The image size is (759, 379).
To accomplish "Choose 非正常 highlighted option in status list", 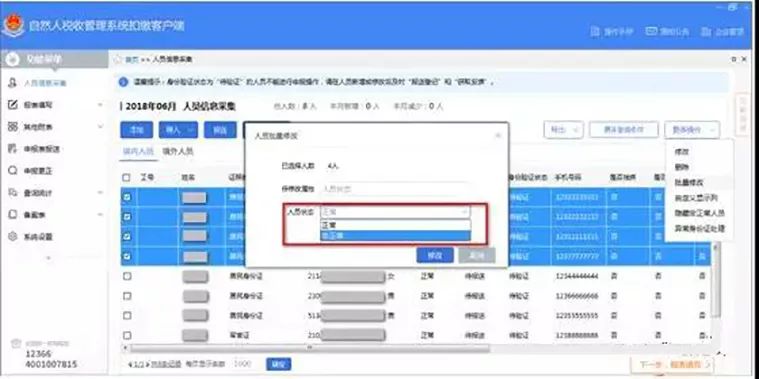I will pos(395,236).
